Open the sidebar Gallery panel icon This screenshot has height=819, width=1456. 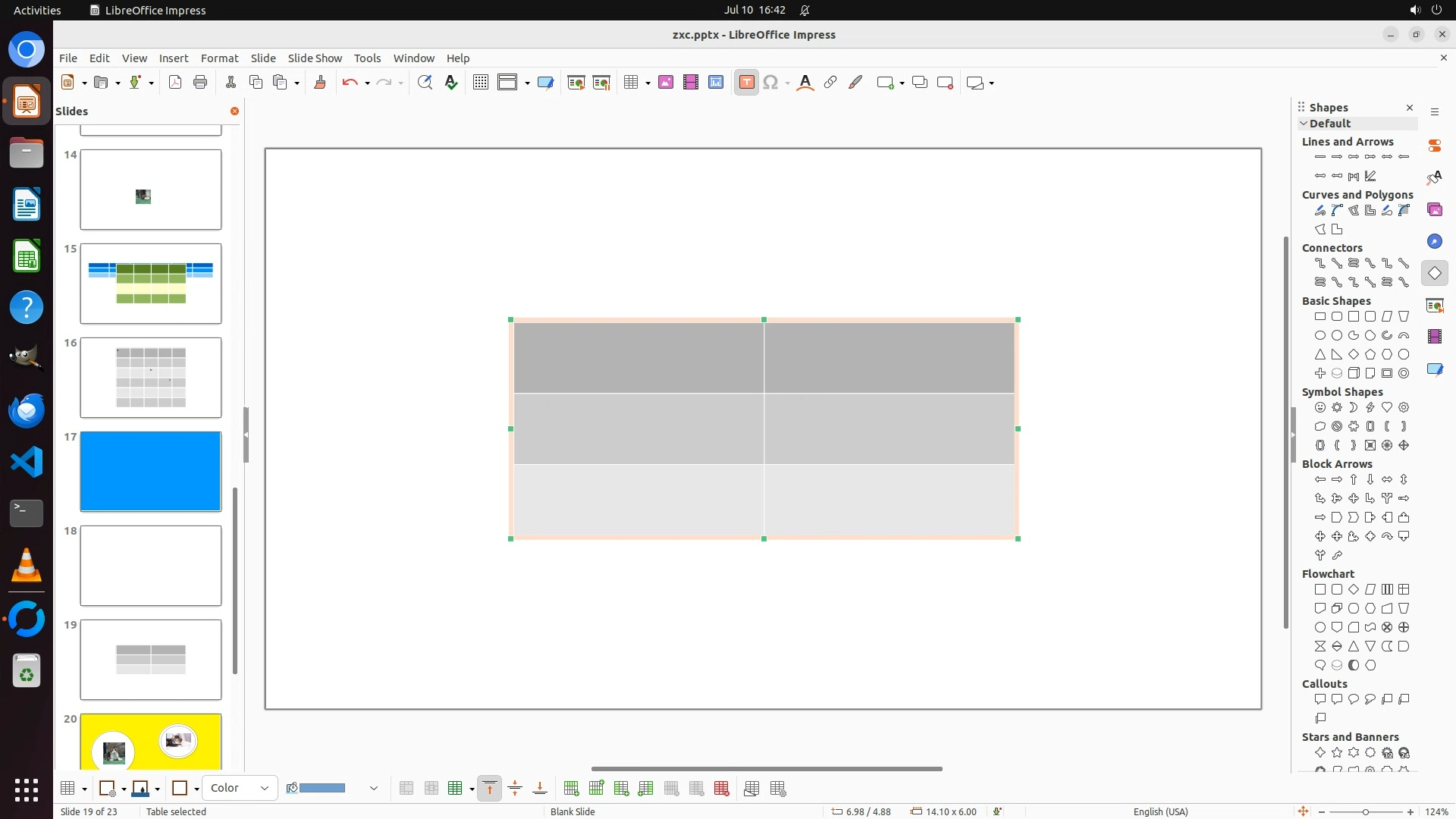click(x=1434, y=209)
